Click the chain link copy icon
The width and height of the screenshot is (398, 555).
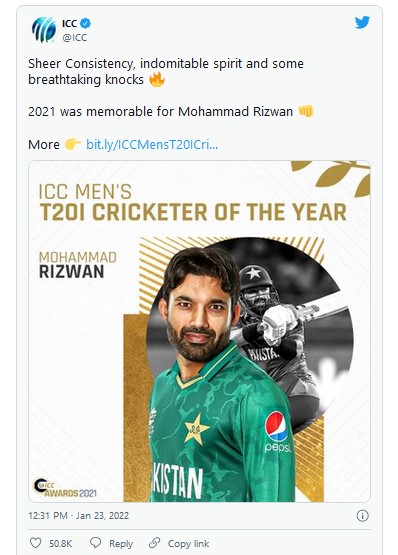click(154, 543)
